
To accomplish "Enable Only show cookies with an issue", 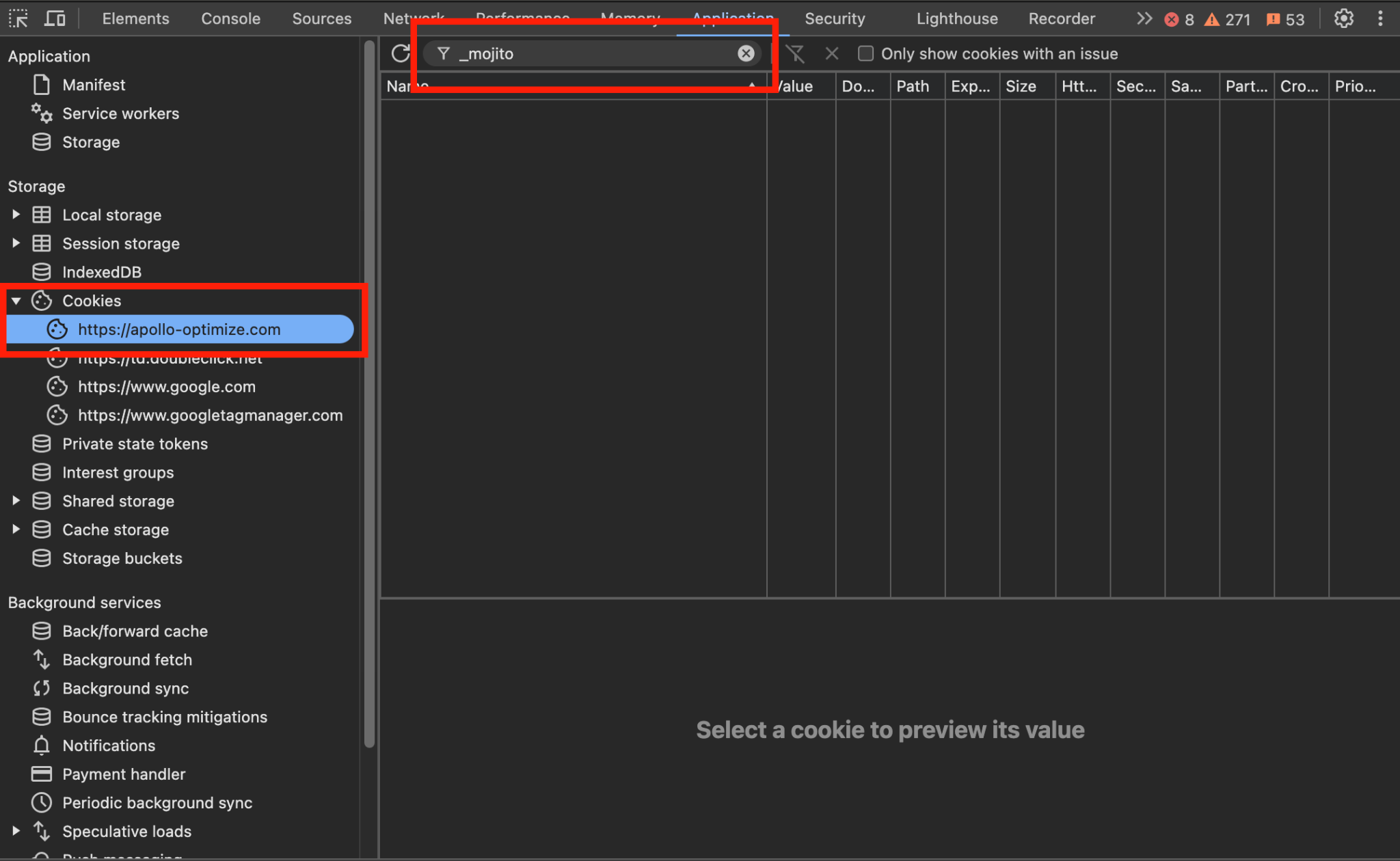I will tap(865, 53).
